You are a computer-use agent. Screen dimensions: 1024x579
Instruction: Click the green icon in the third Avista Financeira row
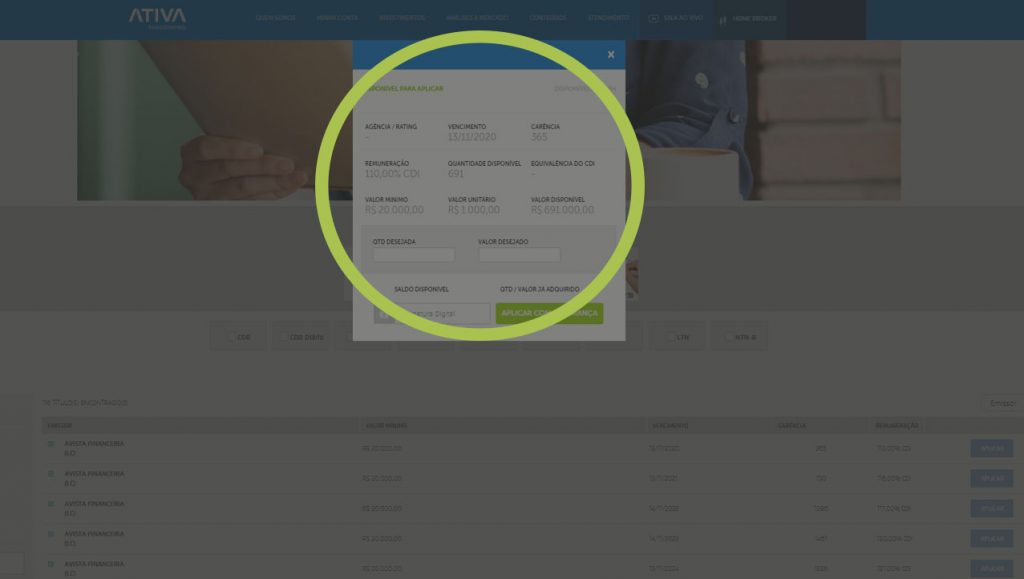(x=51, y=504)
